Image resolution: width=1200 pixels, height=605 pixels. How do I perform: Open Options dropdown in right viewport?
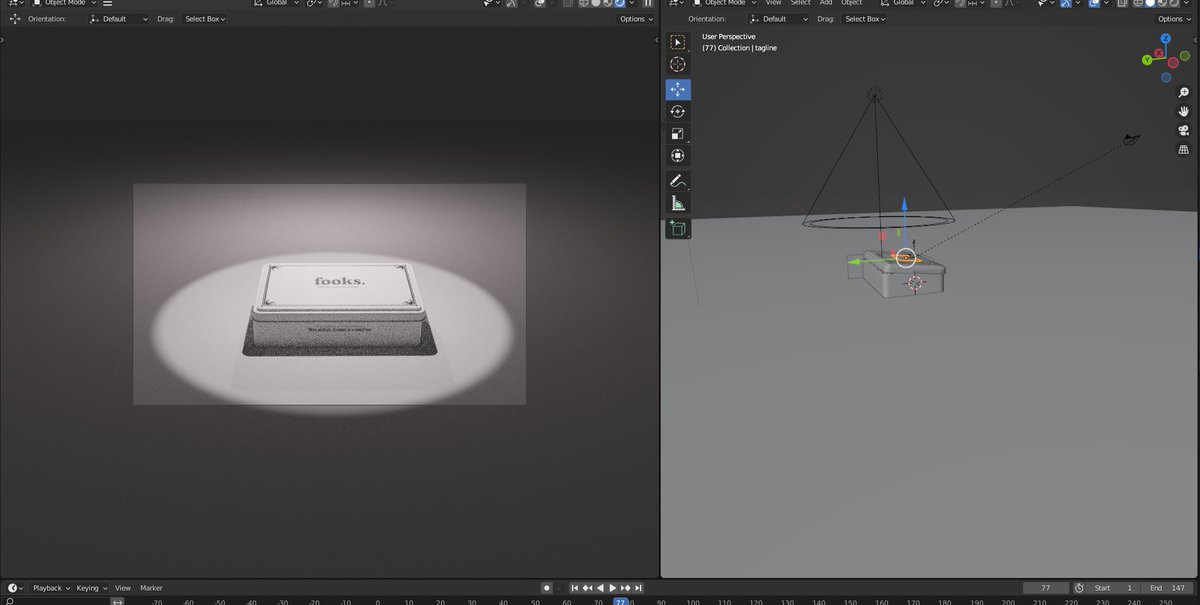pos(1174,19)
